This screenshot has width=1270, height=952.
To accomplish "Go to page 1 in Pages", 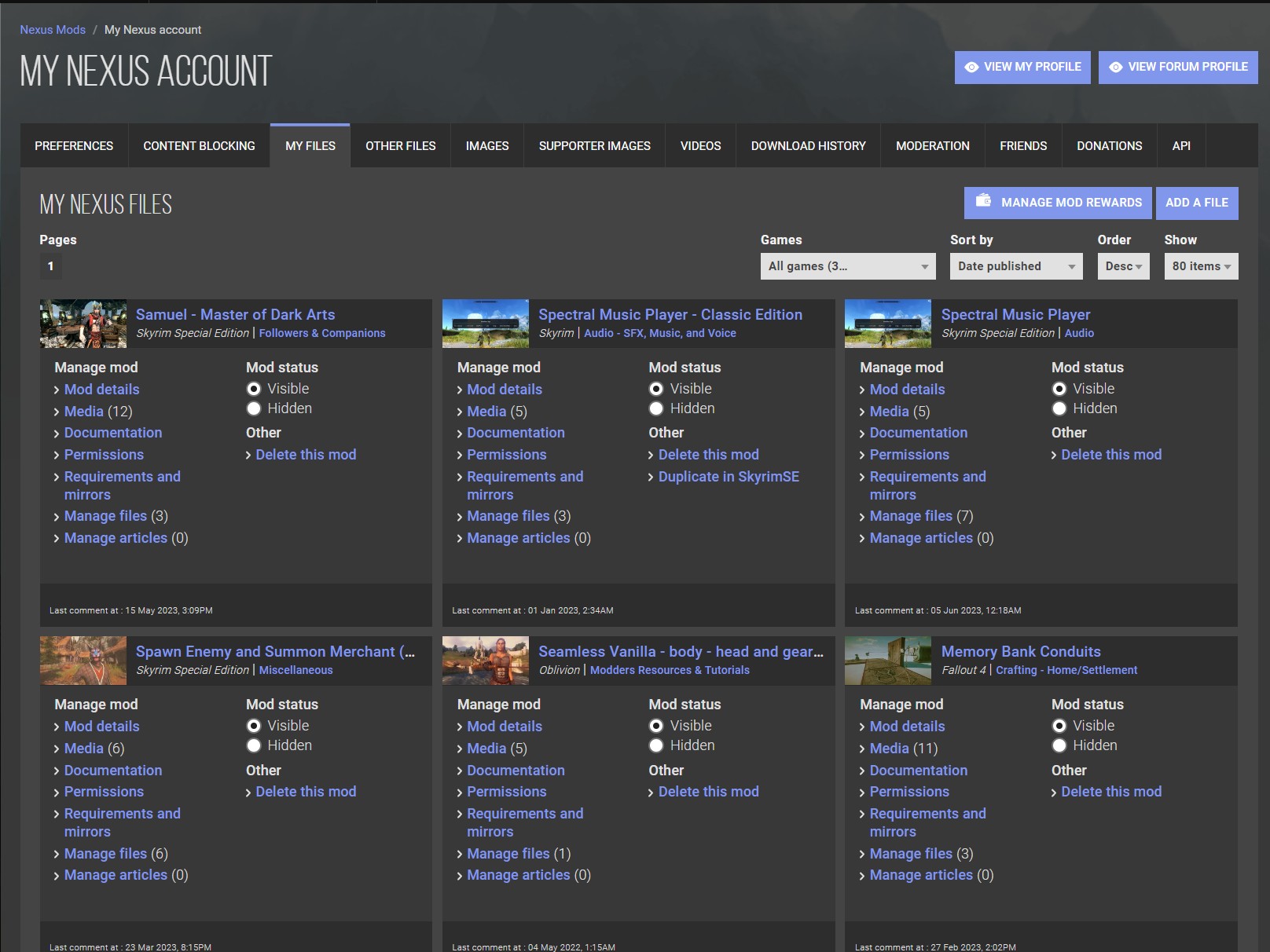I will pos(51,266).
